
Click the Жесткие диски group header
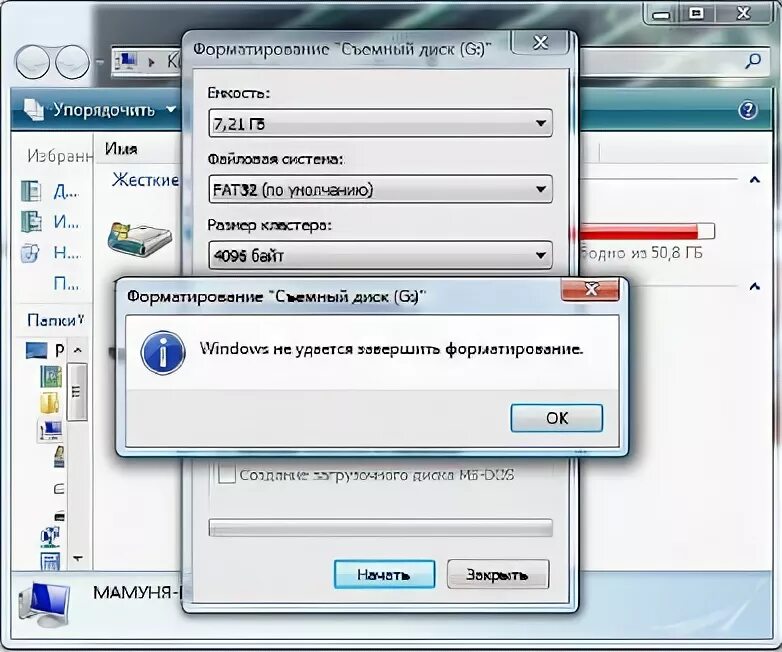[x=145, y=180]
